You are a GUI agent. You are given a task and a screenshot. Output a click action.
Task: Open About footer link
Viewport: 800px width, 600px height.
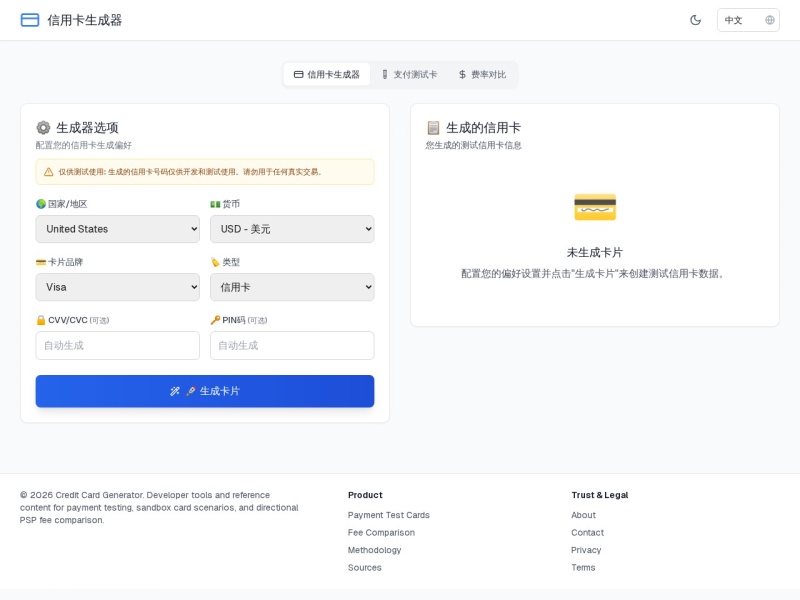tap(584, 515)
